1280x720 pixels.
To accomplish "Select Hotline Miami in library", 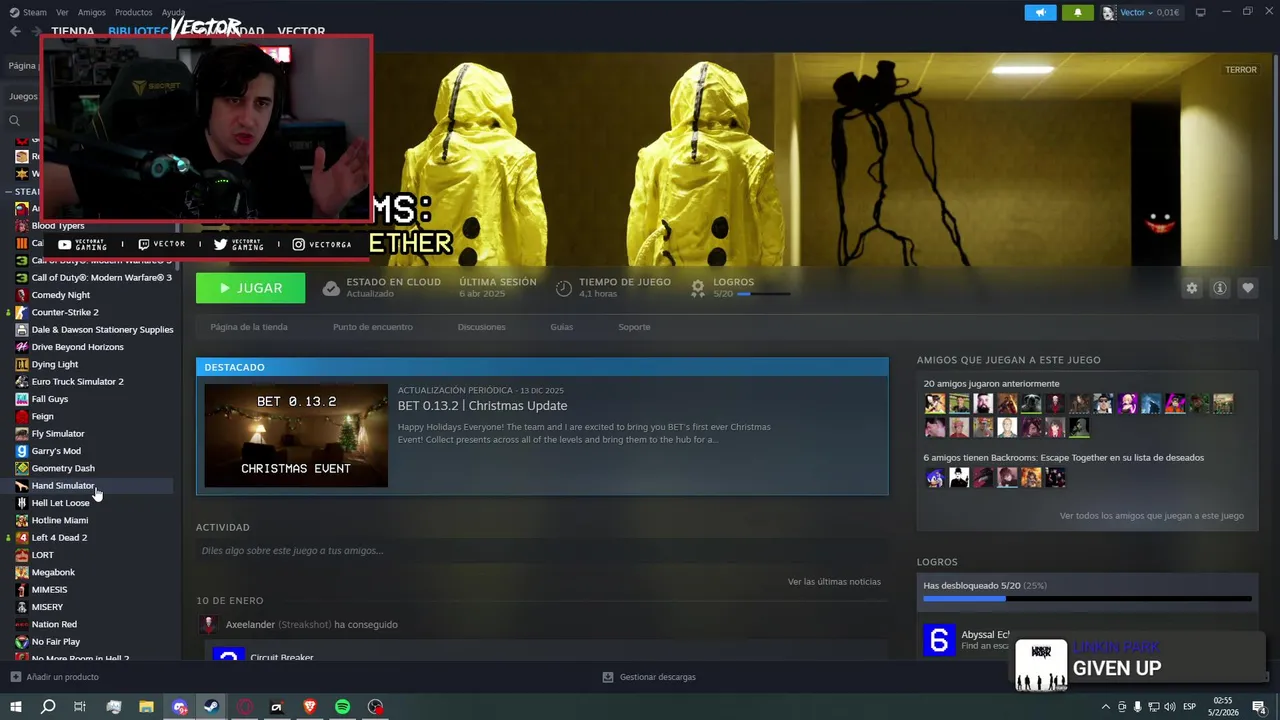I will tap(88, 521).
